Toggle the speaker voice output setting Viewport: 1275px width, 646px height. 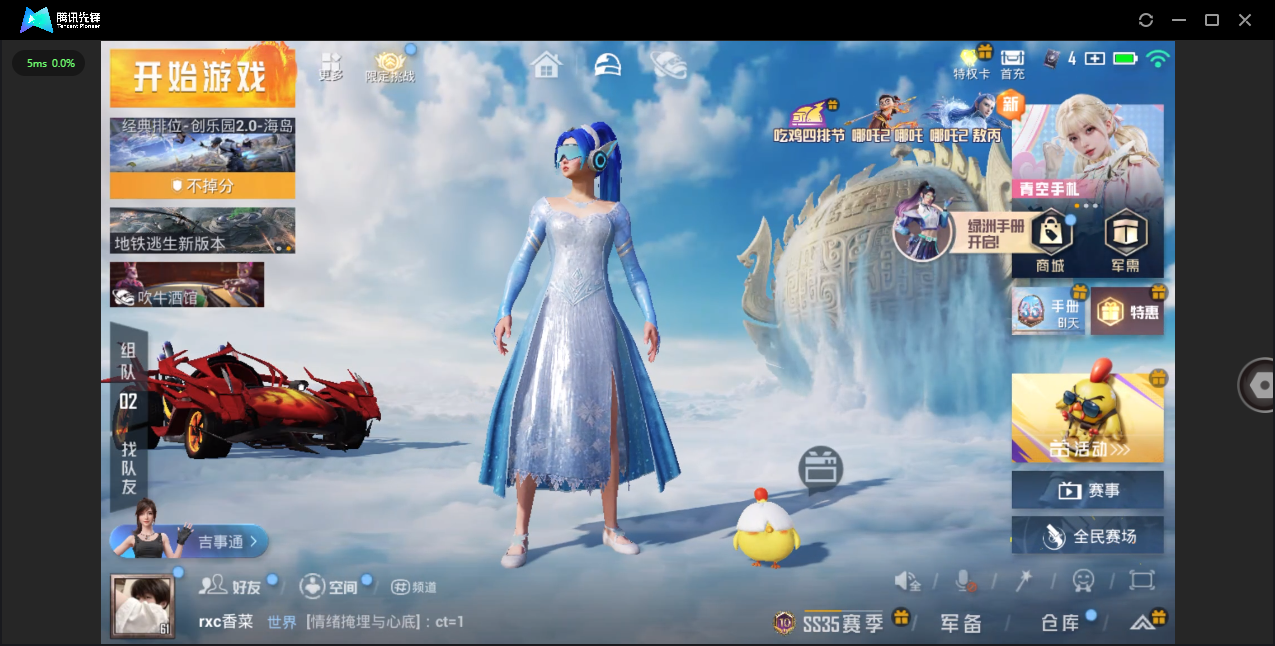906,580
